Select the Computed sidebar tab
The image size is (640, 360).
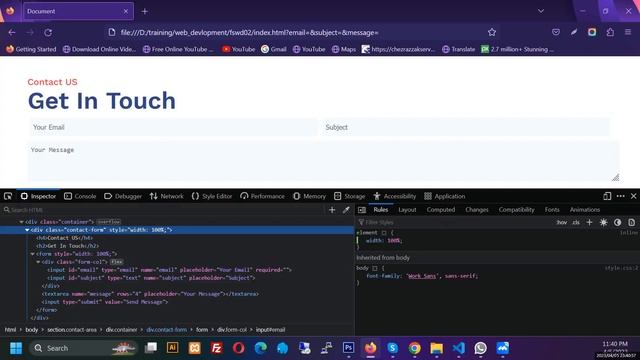click(441, 210)
